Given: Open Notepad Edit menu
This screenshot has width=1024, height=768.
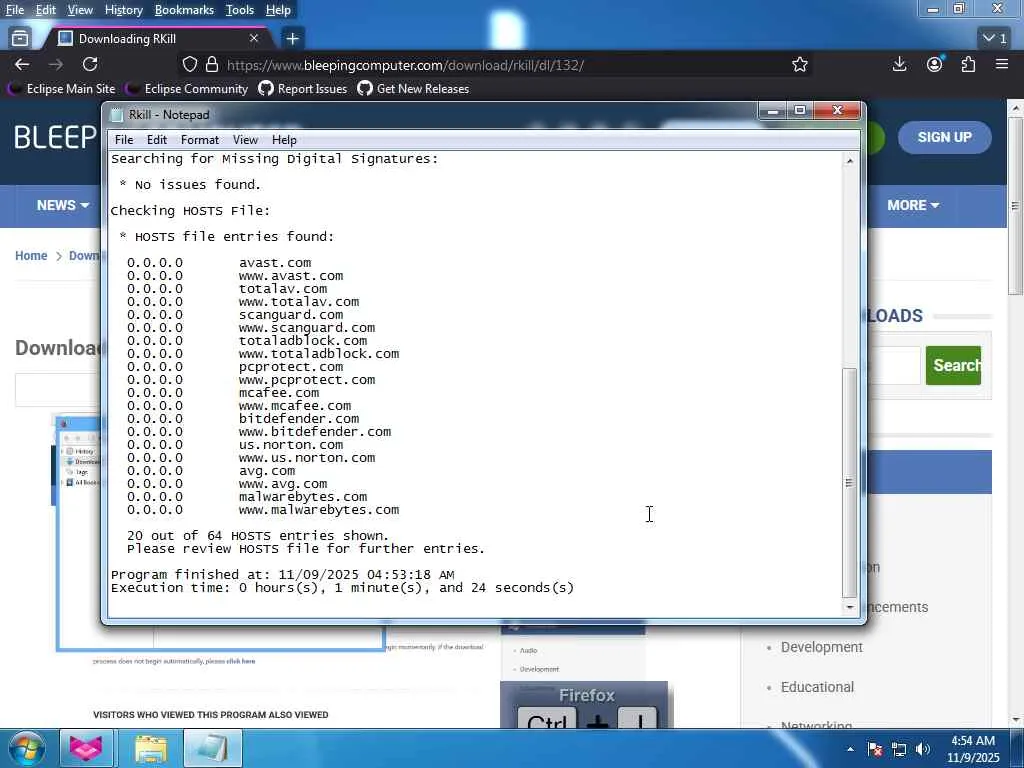Looking at the screenshot, I should (x=157, y=140).
